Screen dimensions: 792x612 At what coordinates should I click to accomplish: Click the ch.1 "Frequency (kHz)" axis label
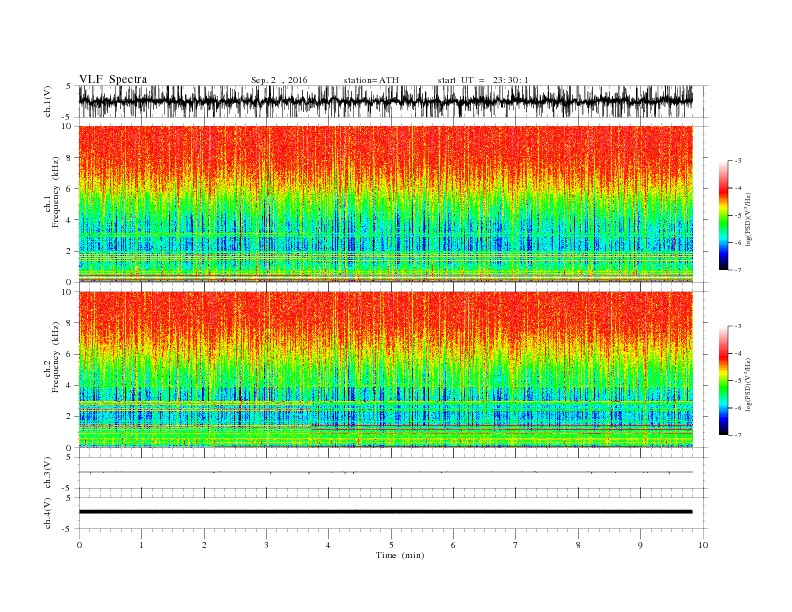56,192
